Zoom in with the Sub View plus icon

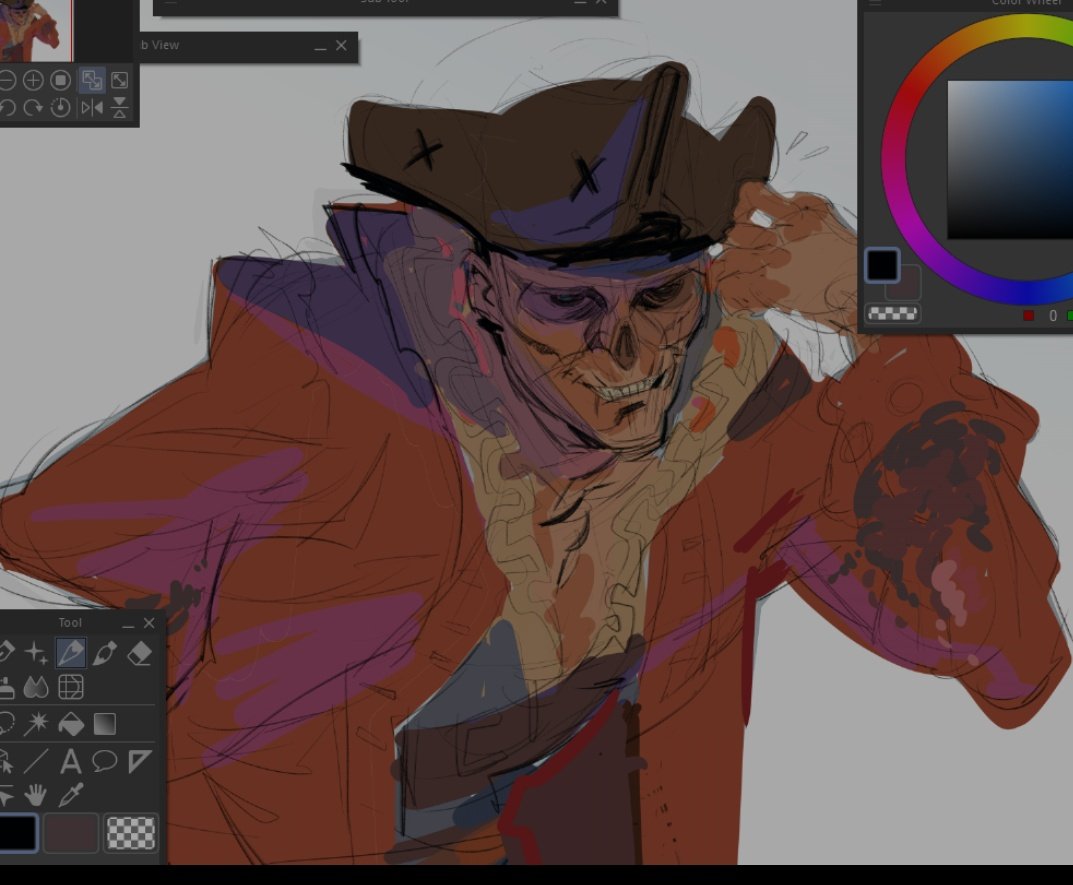tap(33, 80)
